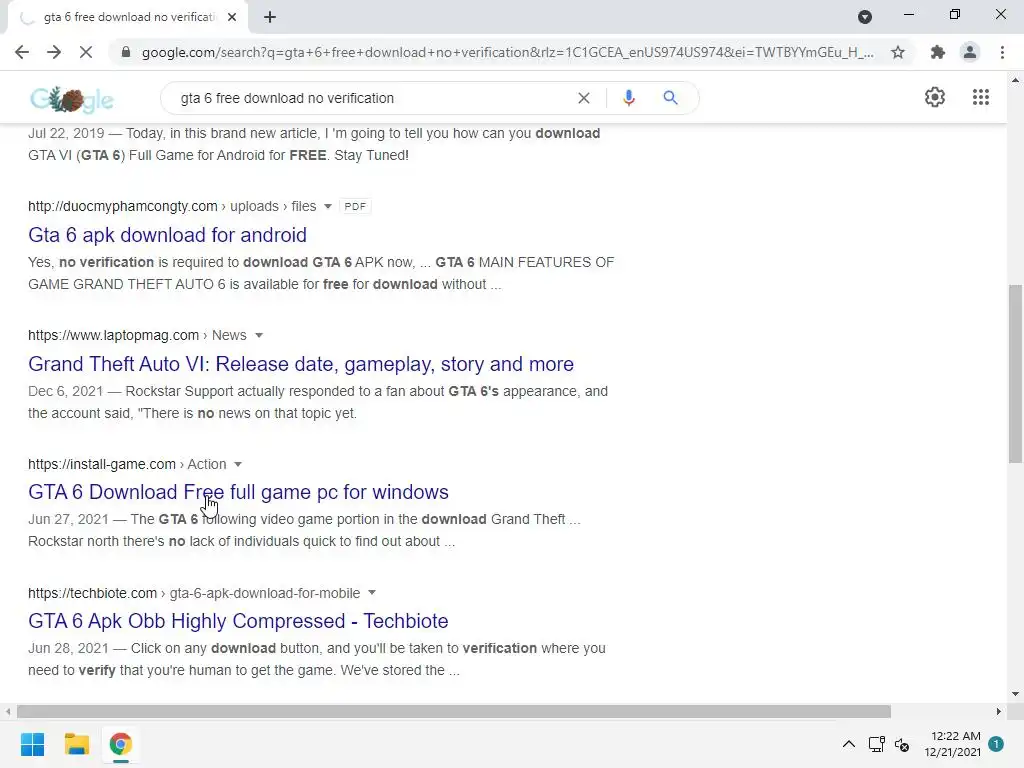
Task: Click the 'Jul 22, 2019' date text
Action: pos(66,133)
